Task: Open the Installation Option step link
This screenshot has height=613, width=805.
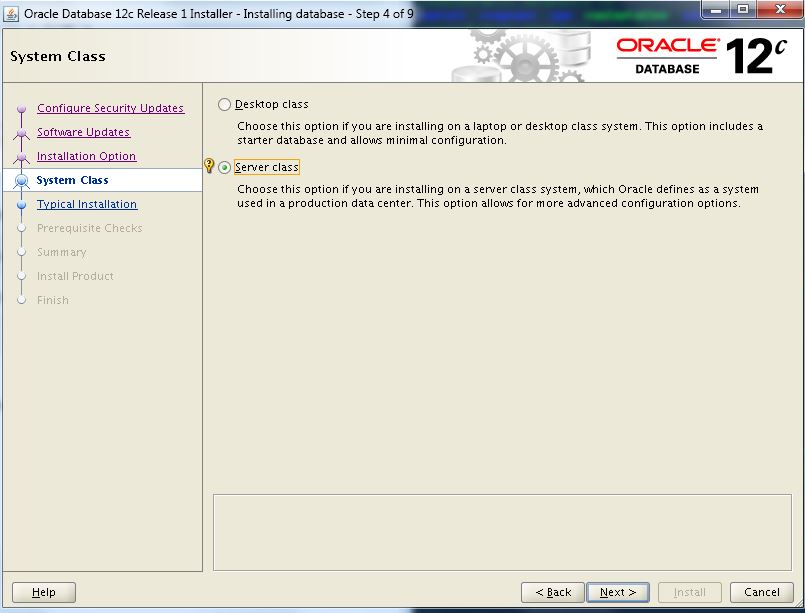Action: click(86, 156)
